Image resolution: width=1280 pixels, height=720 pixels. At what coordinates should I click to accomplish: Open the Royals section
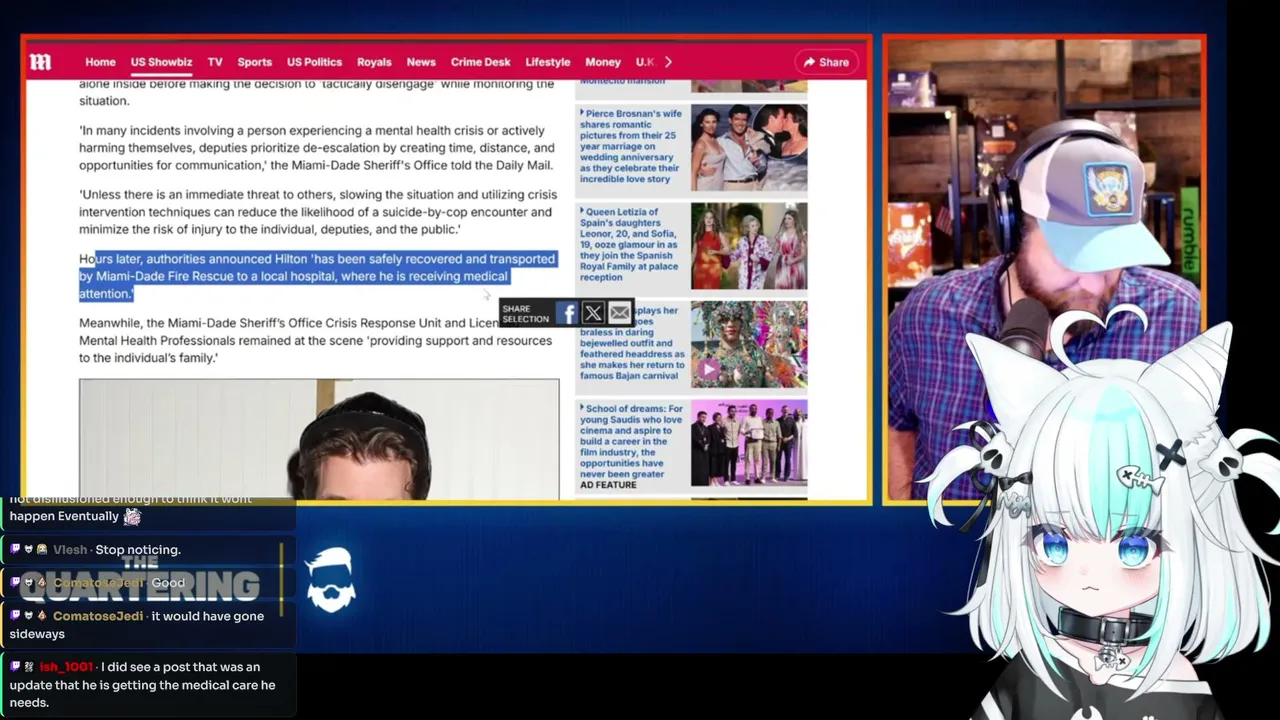pos(374,62)
